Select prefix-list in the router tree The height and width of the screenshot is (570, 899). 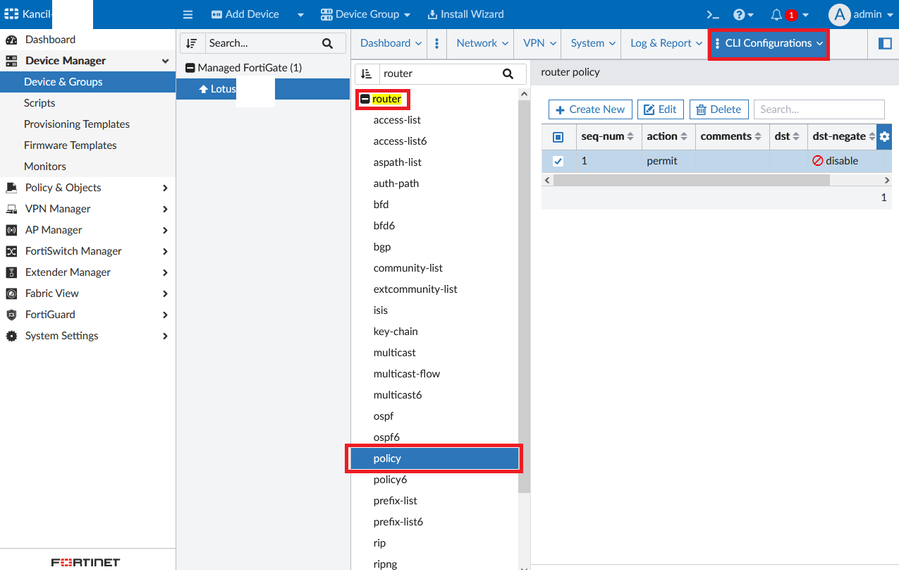tap(395, 501)
